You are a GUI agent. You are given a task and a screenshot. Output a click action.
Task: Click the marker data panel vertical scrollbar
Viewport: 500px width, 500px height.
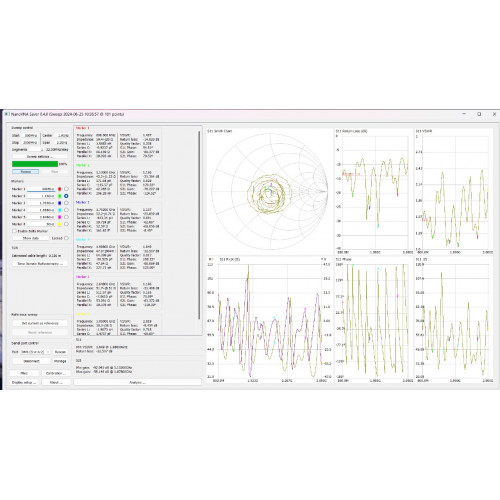[199, 225]
